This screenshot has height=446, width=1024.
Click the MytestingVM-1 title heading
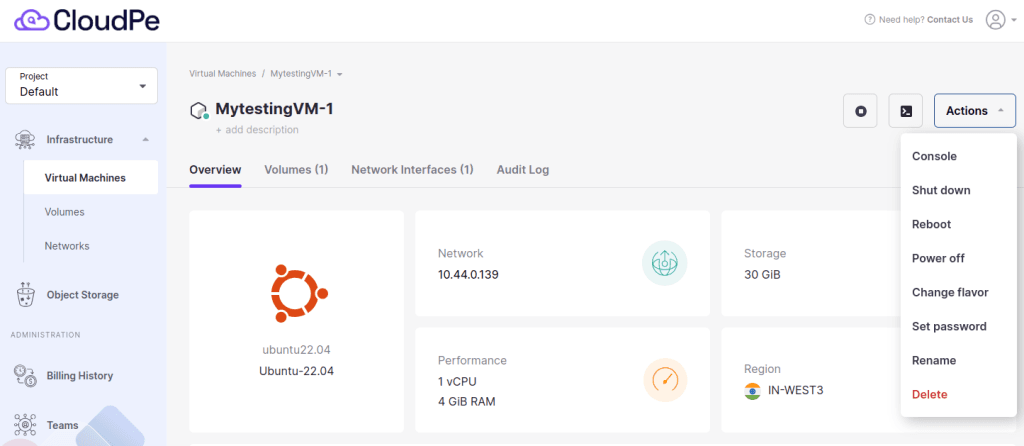point(274,109)
